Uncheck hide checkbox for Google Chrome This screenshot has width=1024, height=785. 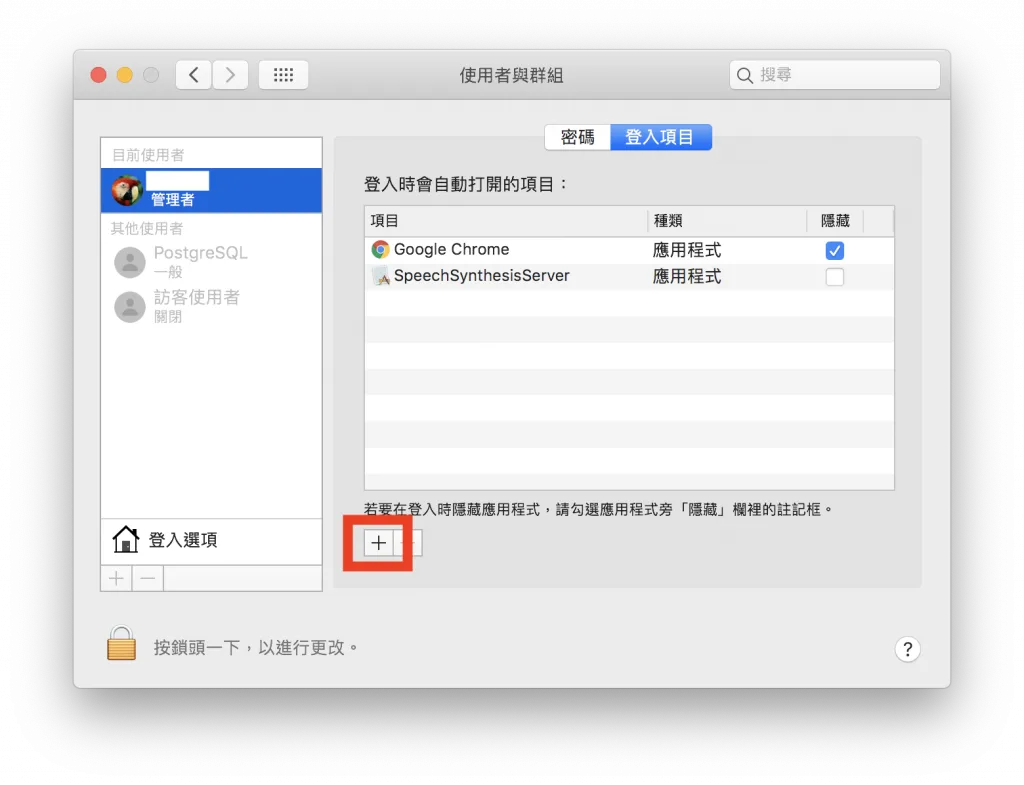(835, 250)
